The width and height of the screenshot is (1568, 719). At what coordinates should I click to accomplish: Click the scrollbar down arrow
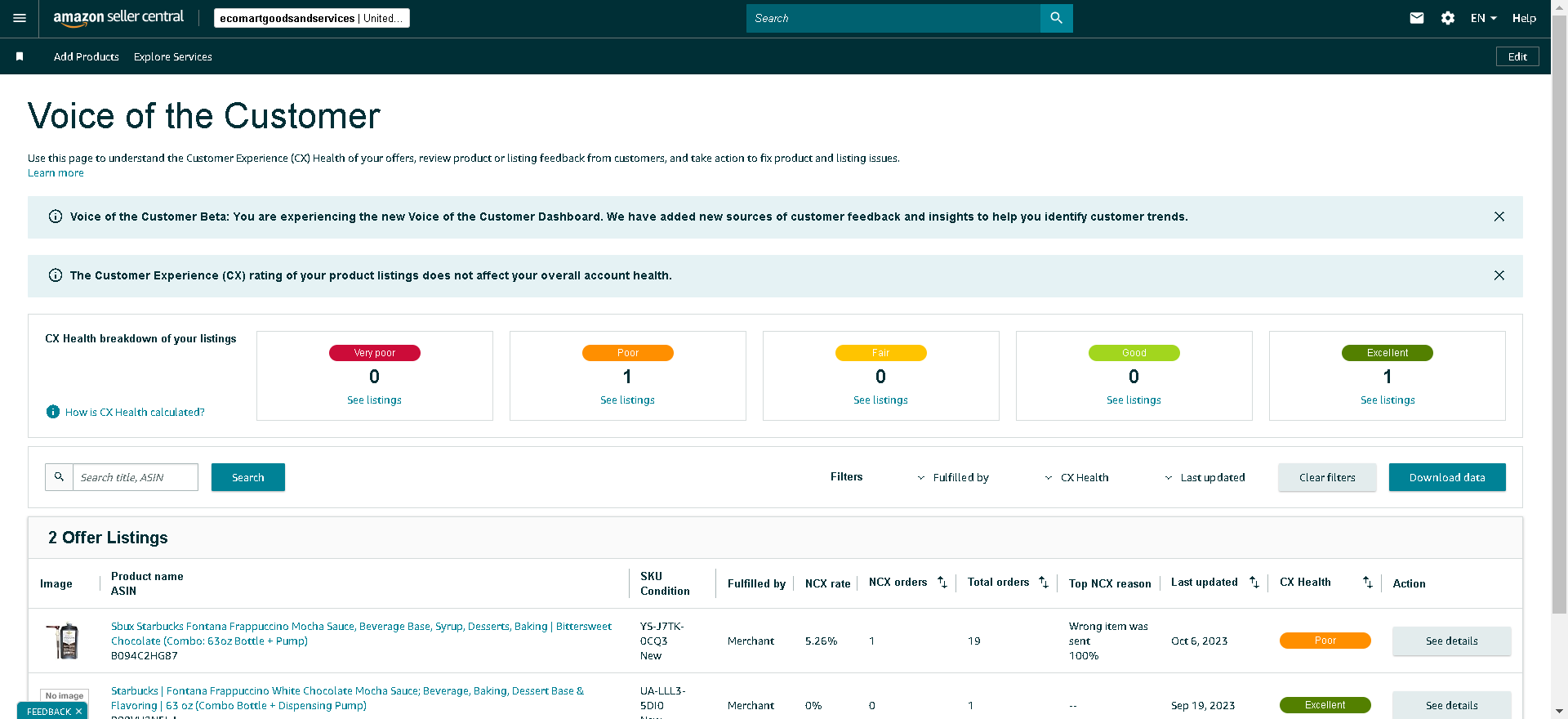tap(1559, 712)
